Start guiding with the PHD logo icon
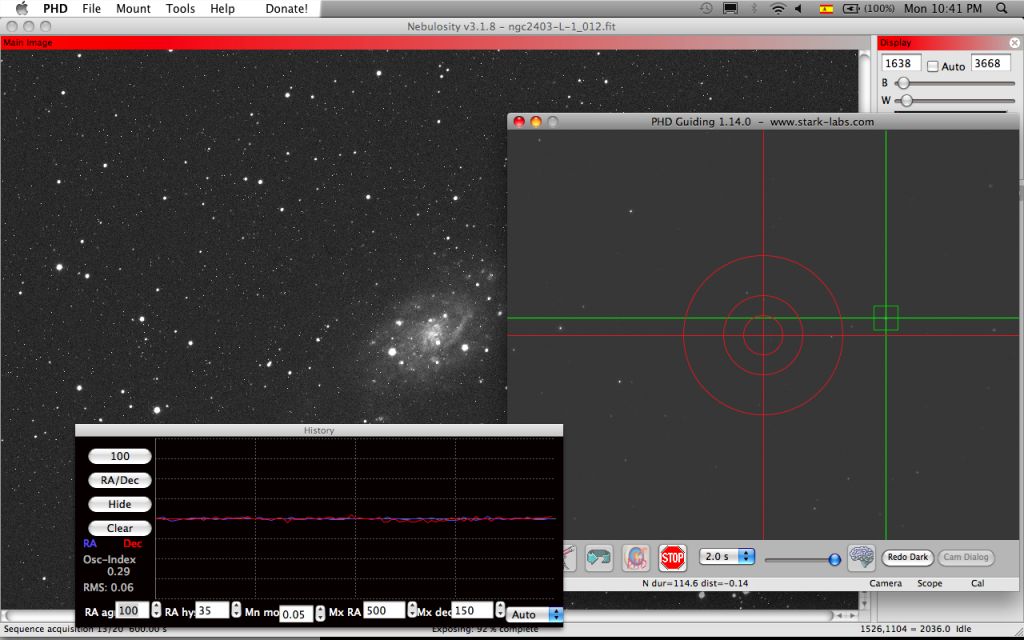The height and width of the screenshot is (640, 1024). pos(637,558)
